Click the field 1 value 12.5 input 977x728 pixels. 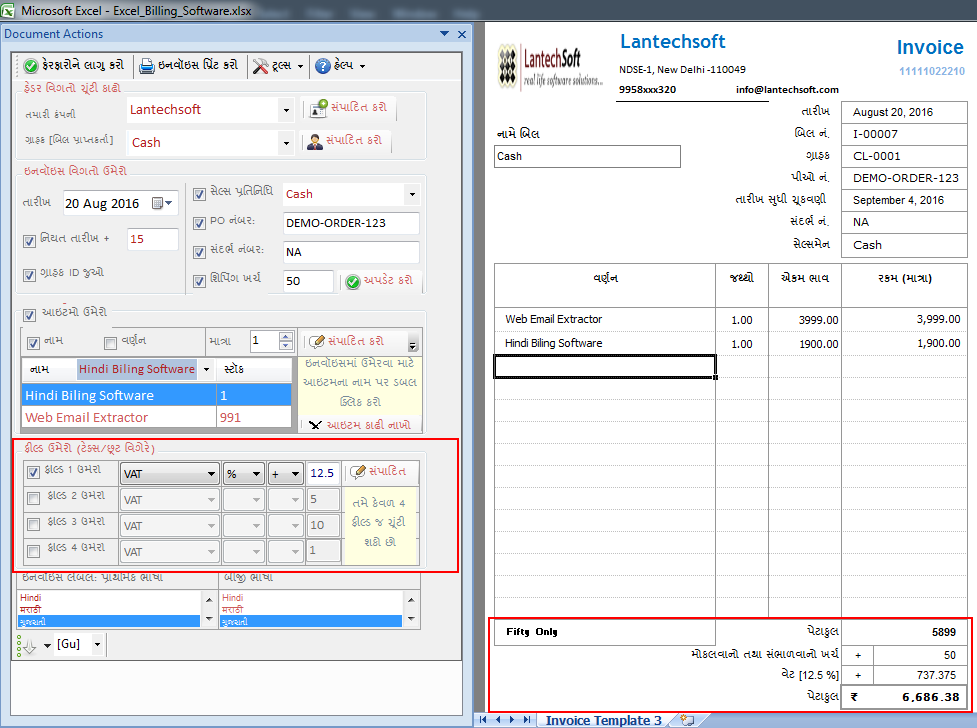(x=323, y=473)
